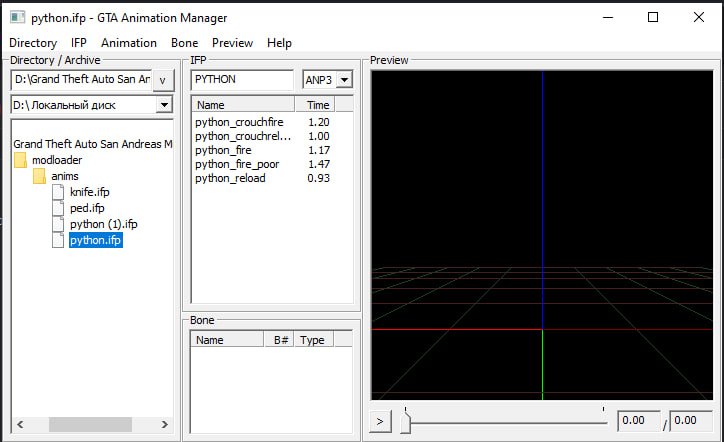This screenshot has width=724, height=442.
Task: Select the python (1).ifp file
Action: (103, 224)
